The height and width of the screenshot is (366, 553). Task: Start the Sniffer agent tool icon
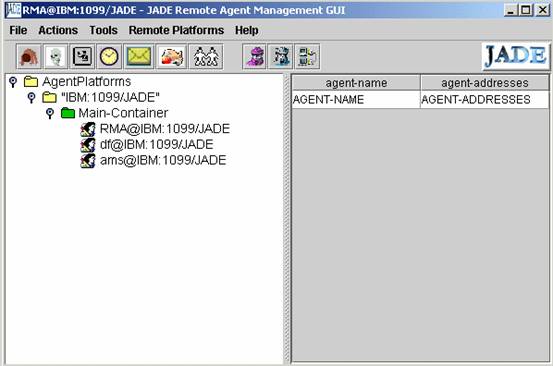coord(254,56)
